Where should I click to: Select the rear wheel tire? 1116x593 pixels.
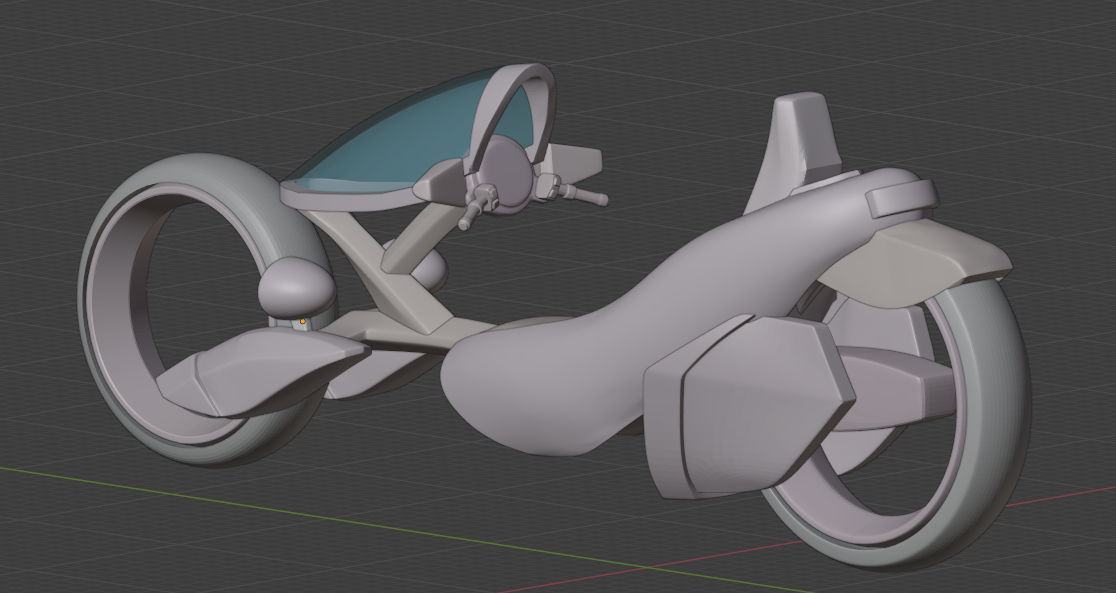click(x=996, y=399)
